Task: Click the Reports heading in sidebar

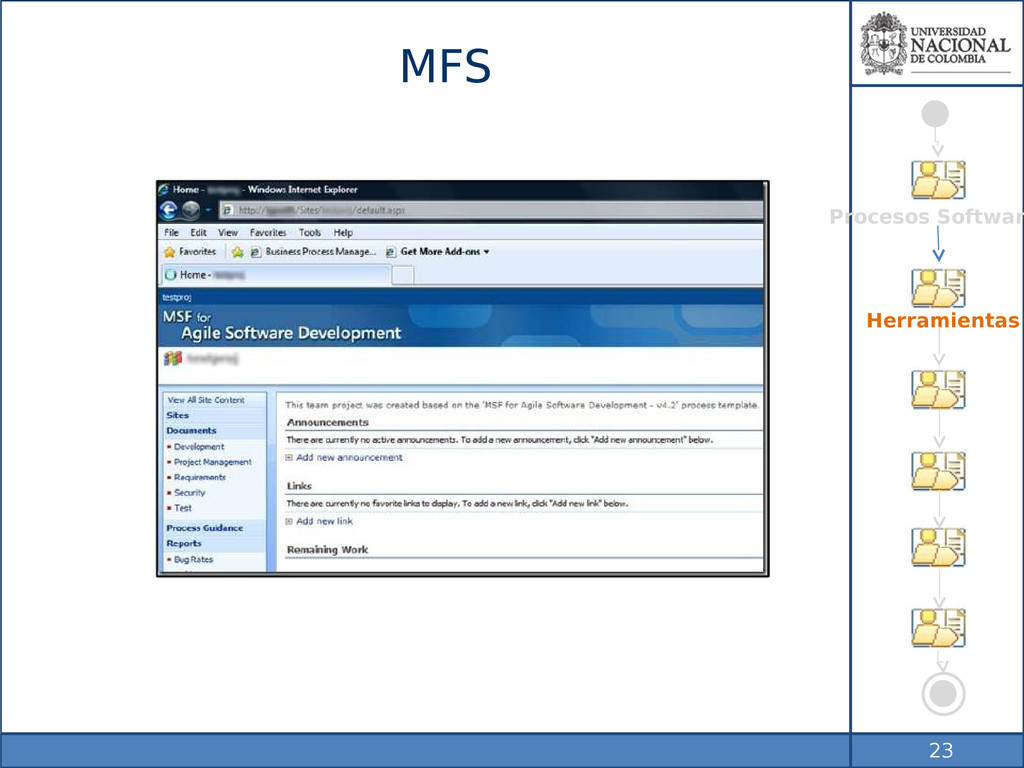Action: (x=184, y=543)
